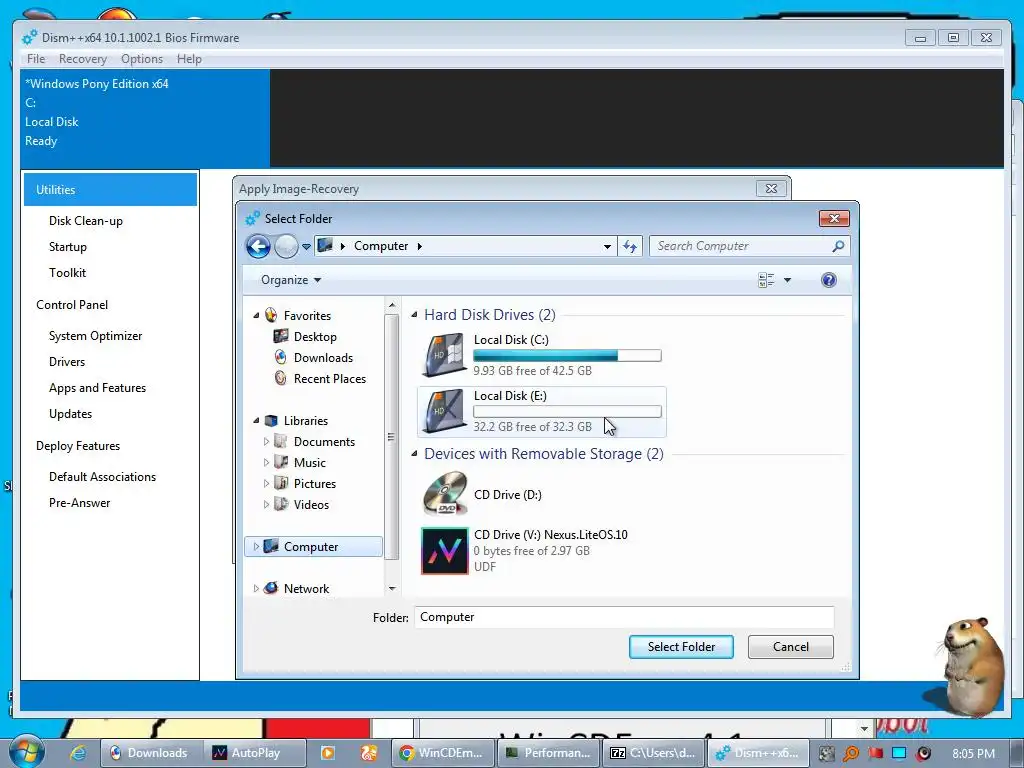Click the Network icon in navigation pane
This screenshot has height=768, width=1024.
tap(271, 588)
